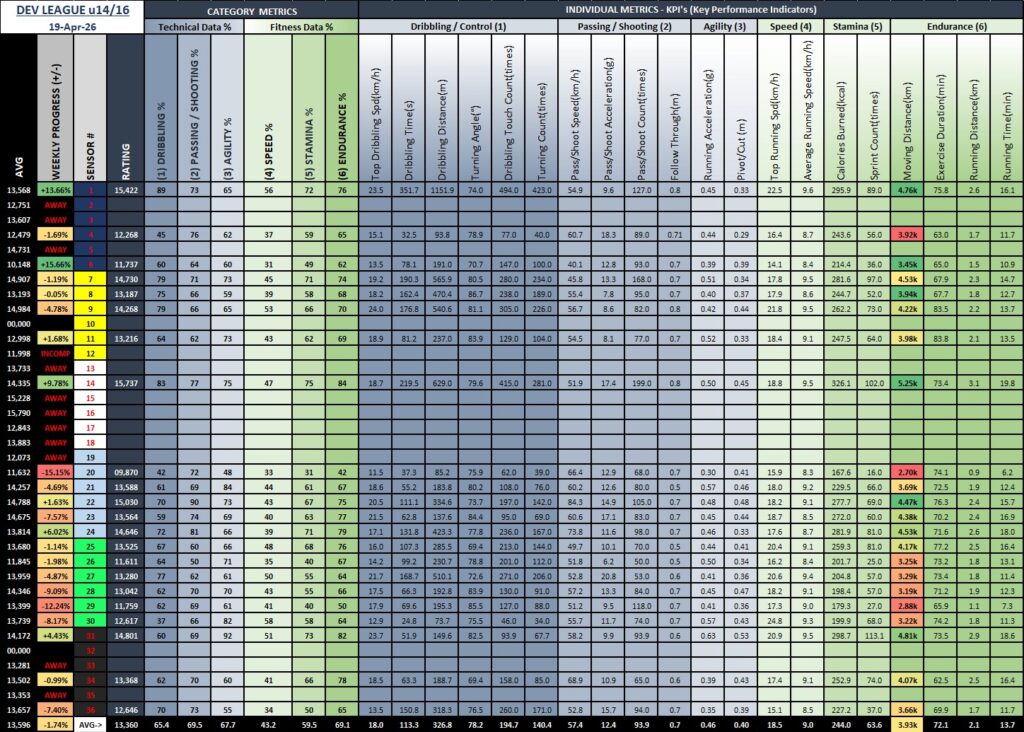The image size is (1024, 732).
Task: Click the 5.25k moving distance cell
Action: (908, 383)
